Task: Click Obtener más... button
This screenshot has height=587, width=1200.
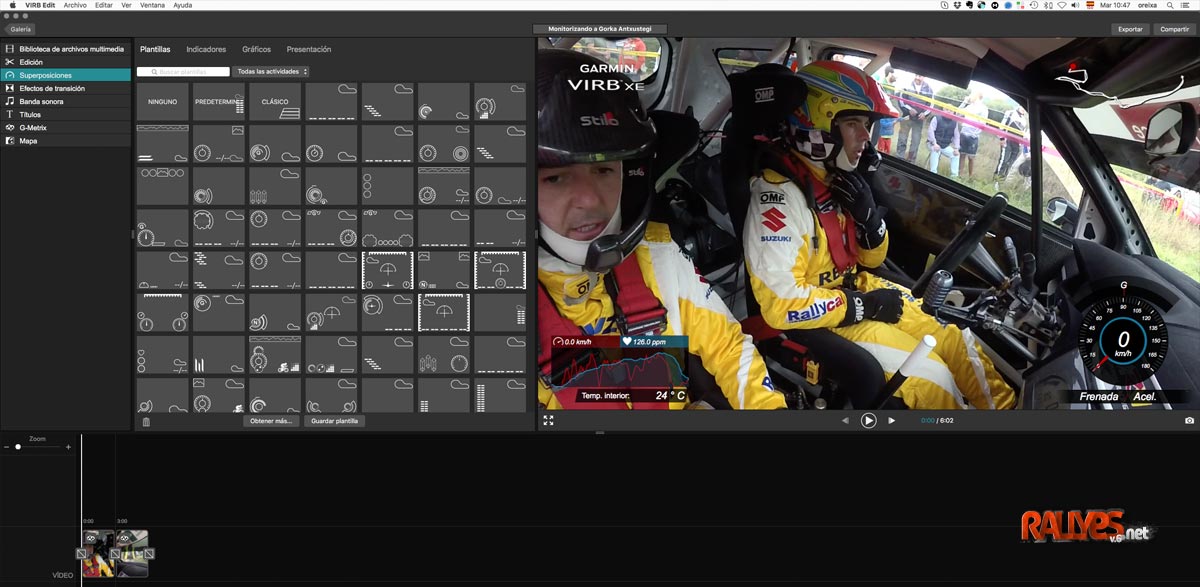Action: [x=271, y=421]
